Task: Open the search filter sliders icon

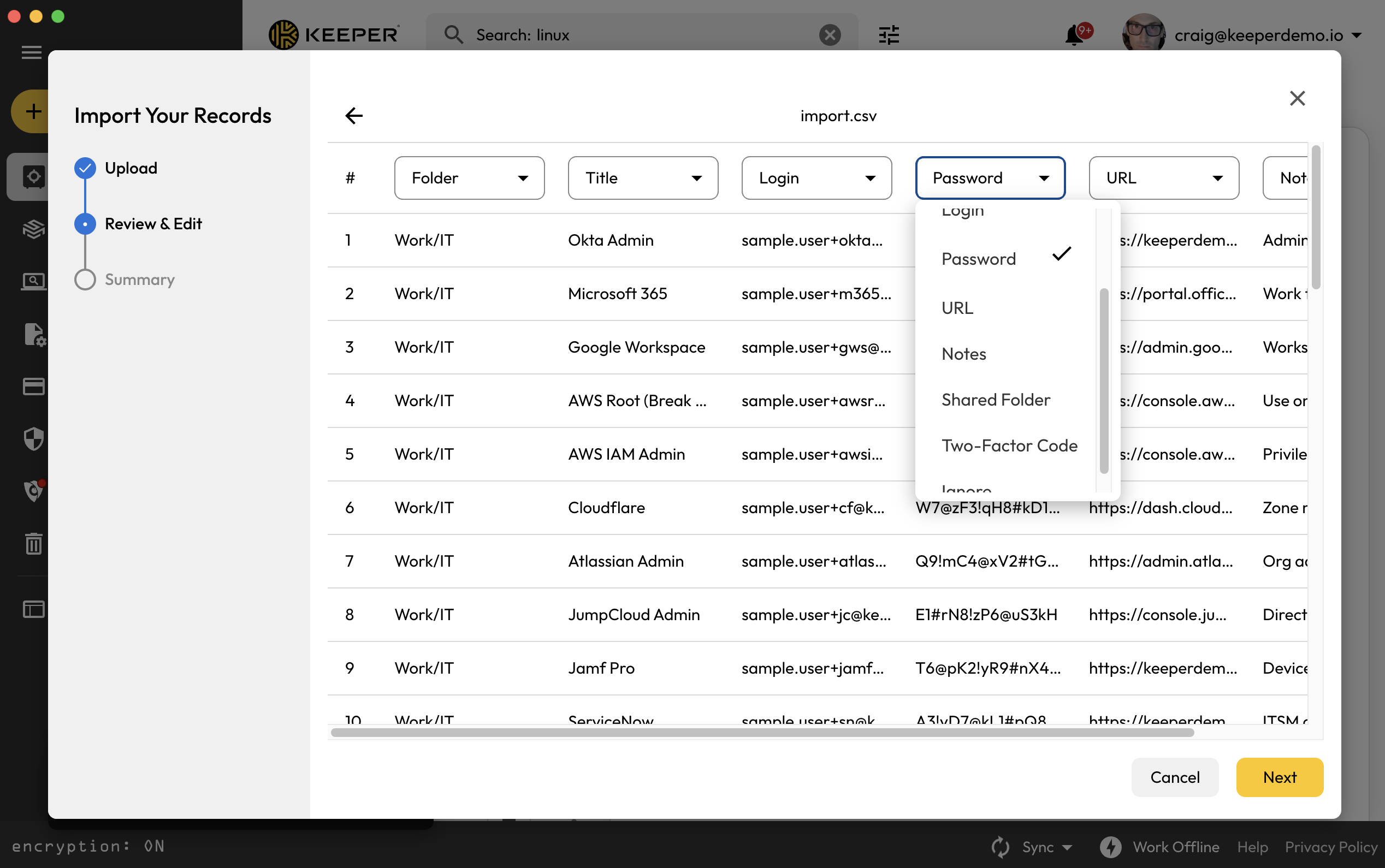Action: pyautogui.click(x=889, y=35)
